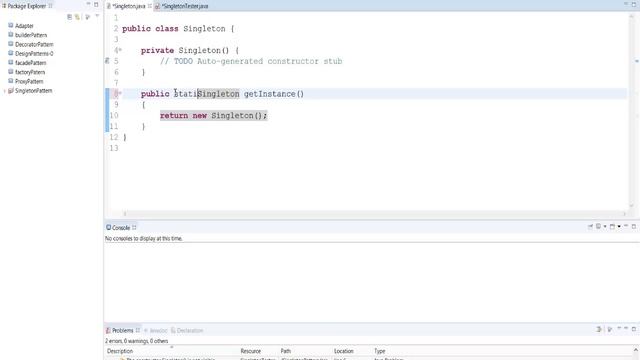Minimize the Console view
The height and width of the screenshot is (360, 640).
coord(626,226)
